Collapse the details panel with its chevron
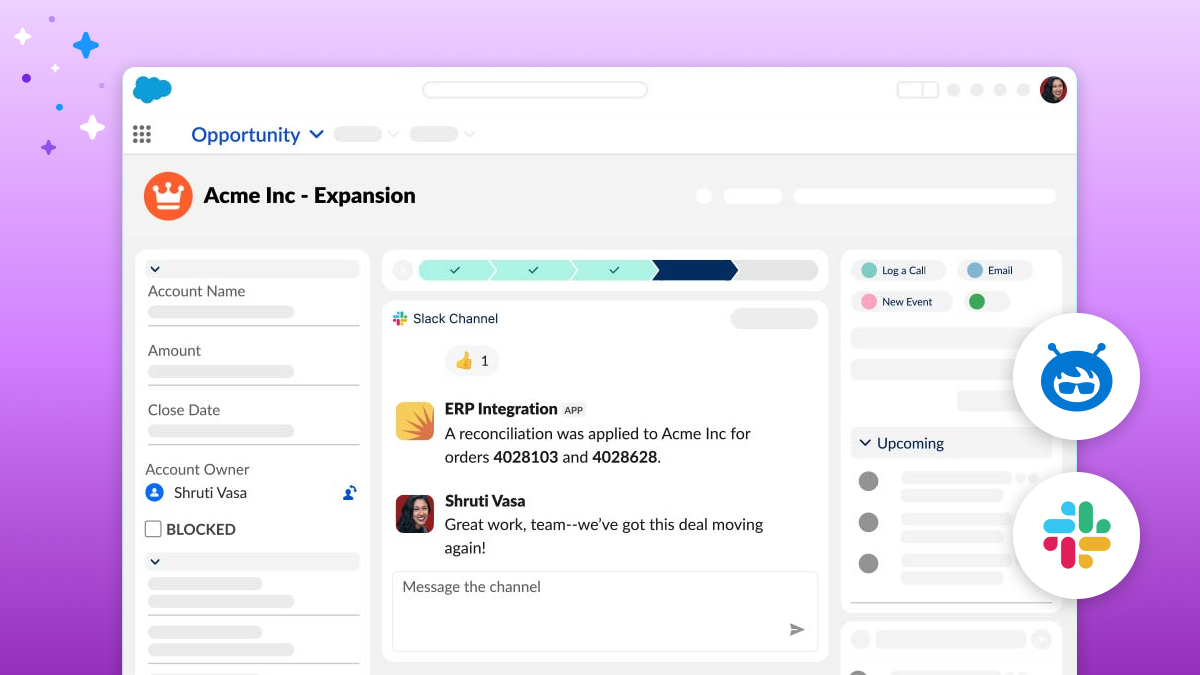1200x675 pixels. [x=155, y=269]
